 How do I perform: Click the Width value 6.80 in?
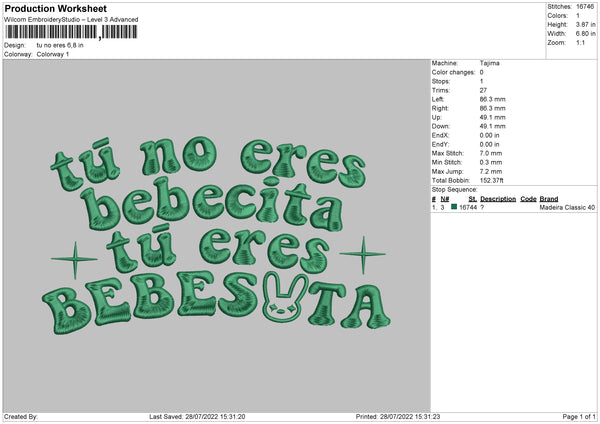(x=585, y=34)
